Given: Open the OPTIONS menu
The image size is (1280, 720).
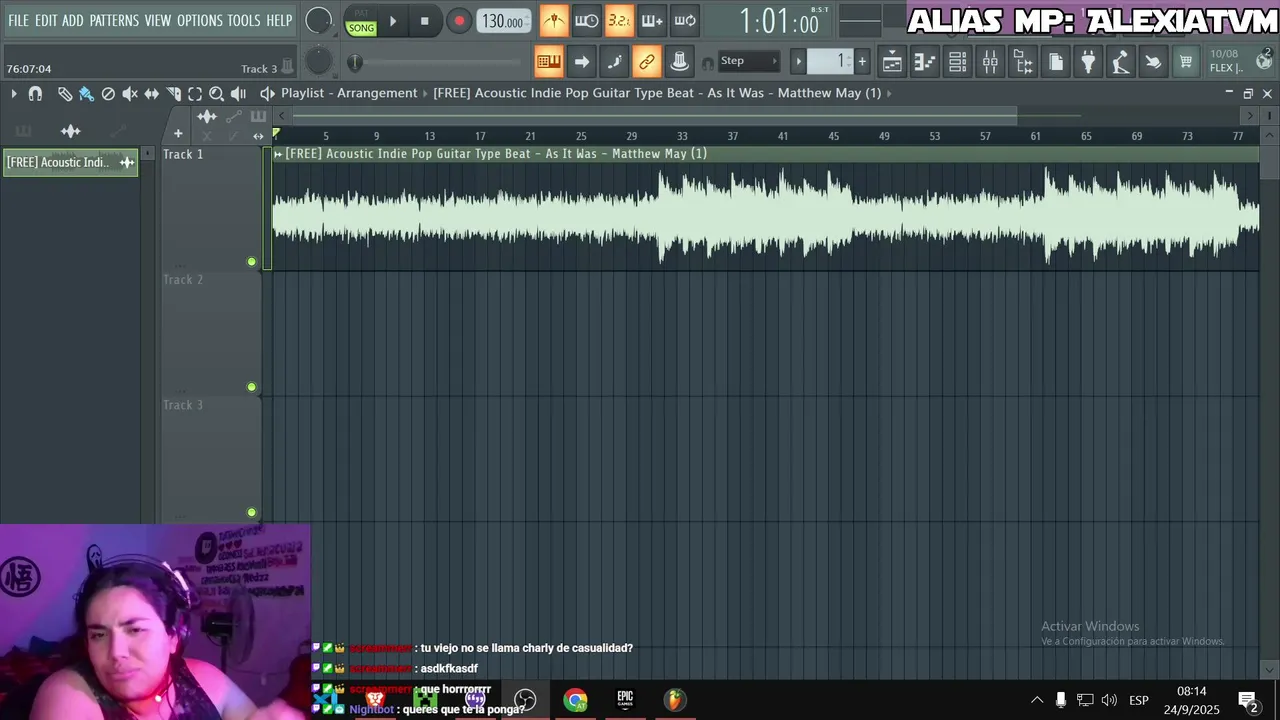Looking at the screenshot, I should click(x=200, y=20).
